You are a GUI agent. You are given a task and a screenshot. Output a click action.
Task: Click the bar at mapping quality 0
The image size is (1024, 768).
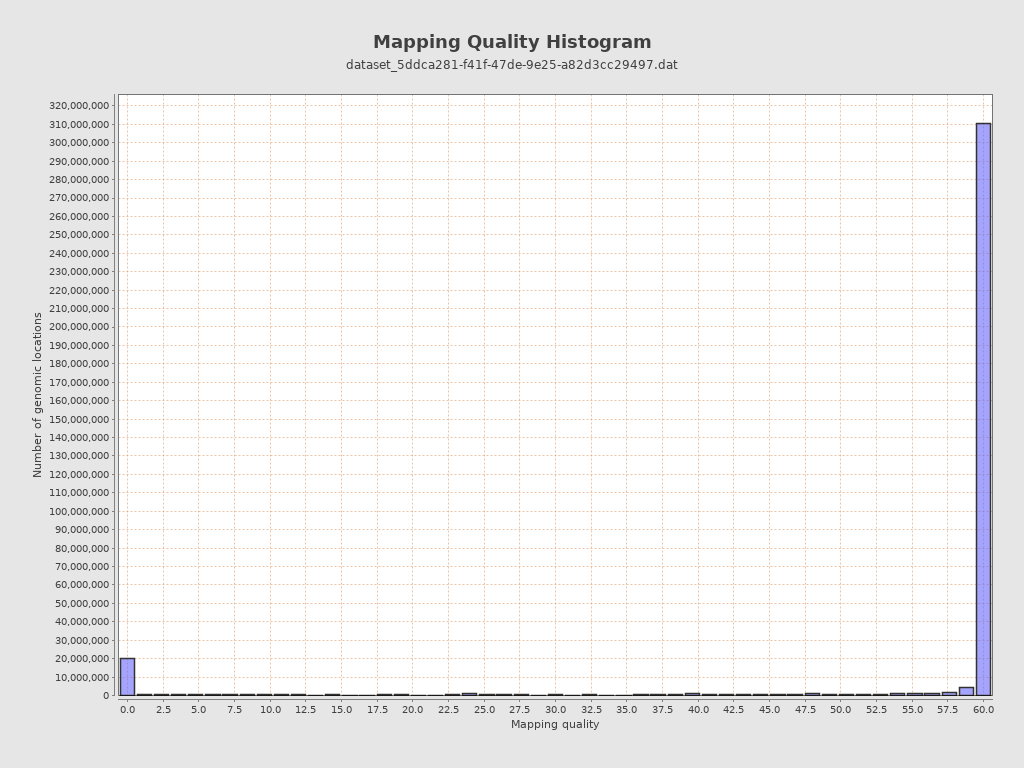[x=127, y=677]
